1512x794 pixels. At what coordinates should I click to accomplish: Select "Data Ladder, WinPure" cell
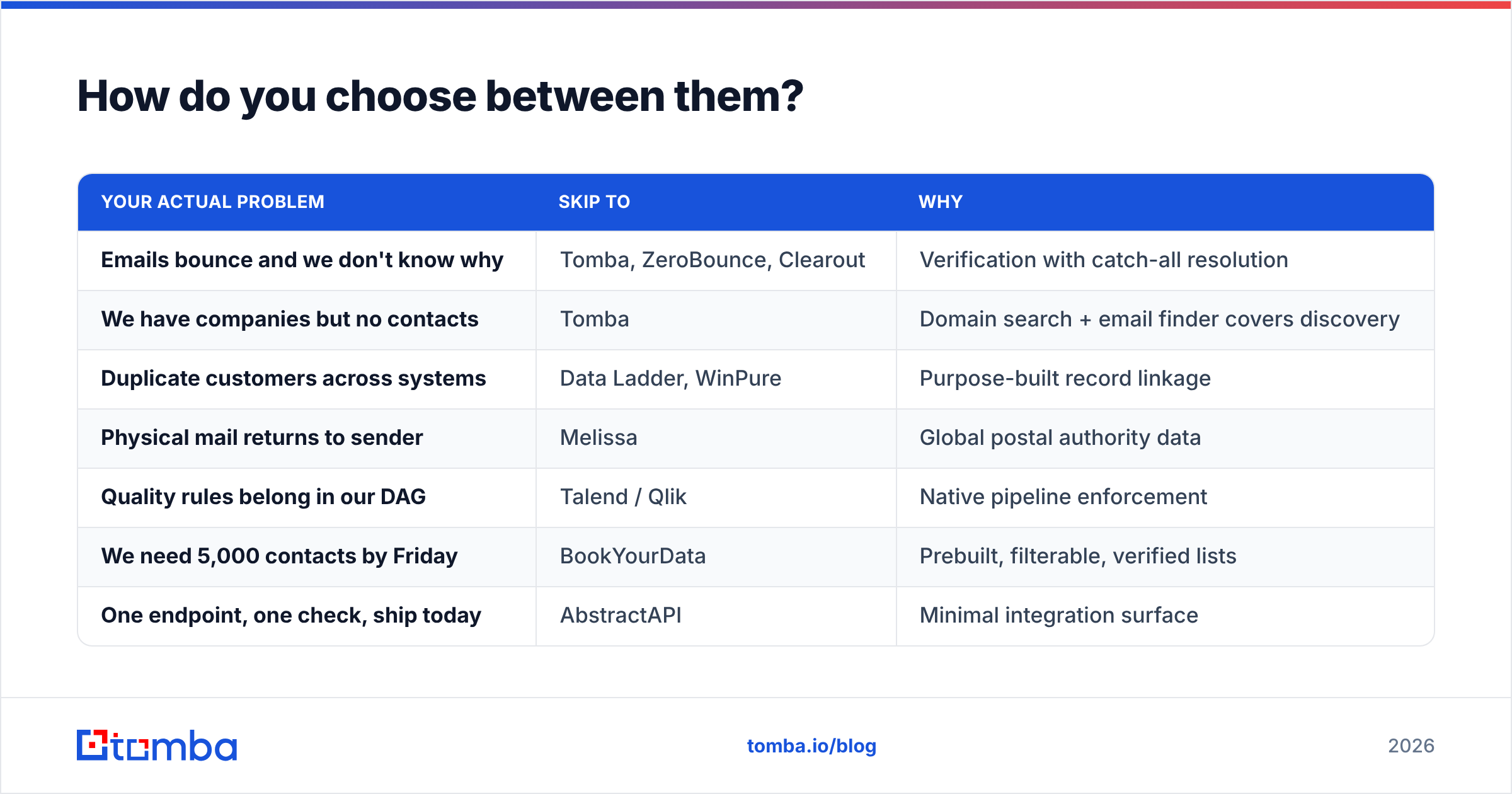click(x=716, y=379)
